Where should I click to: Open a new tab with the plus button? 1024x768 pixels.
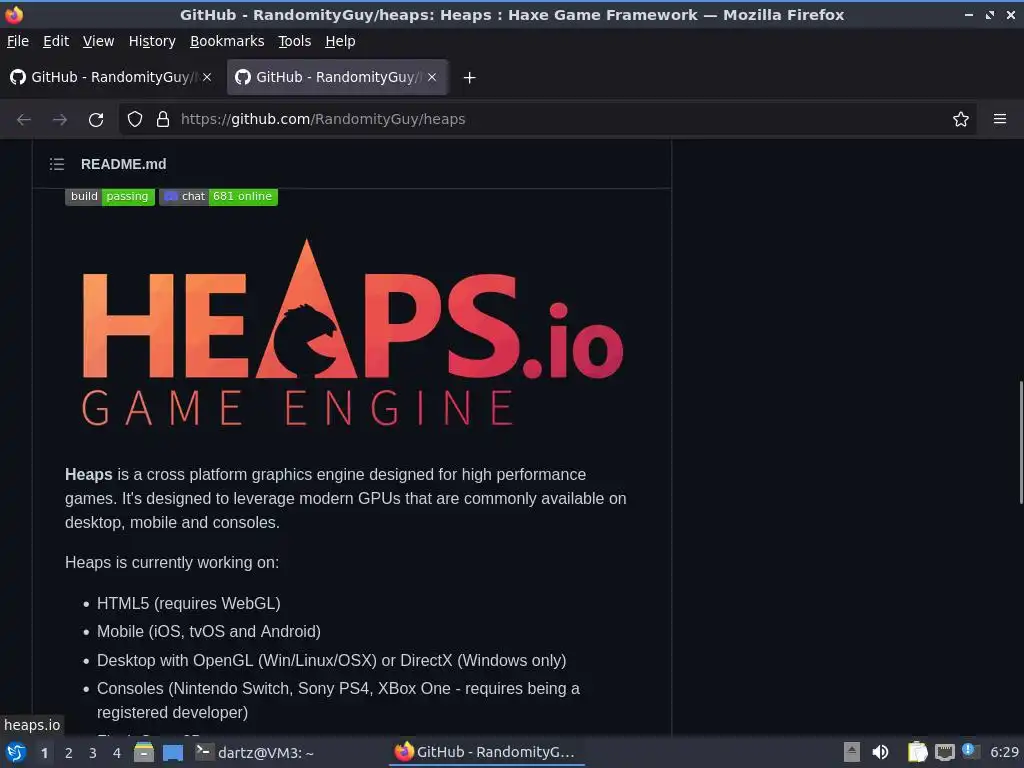469,78
